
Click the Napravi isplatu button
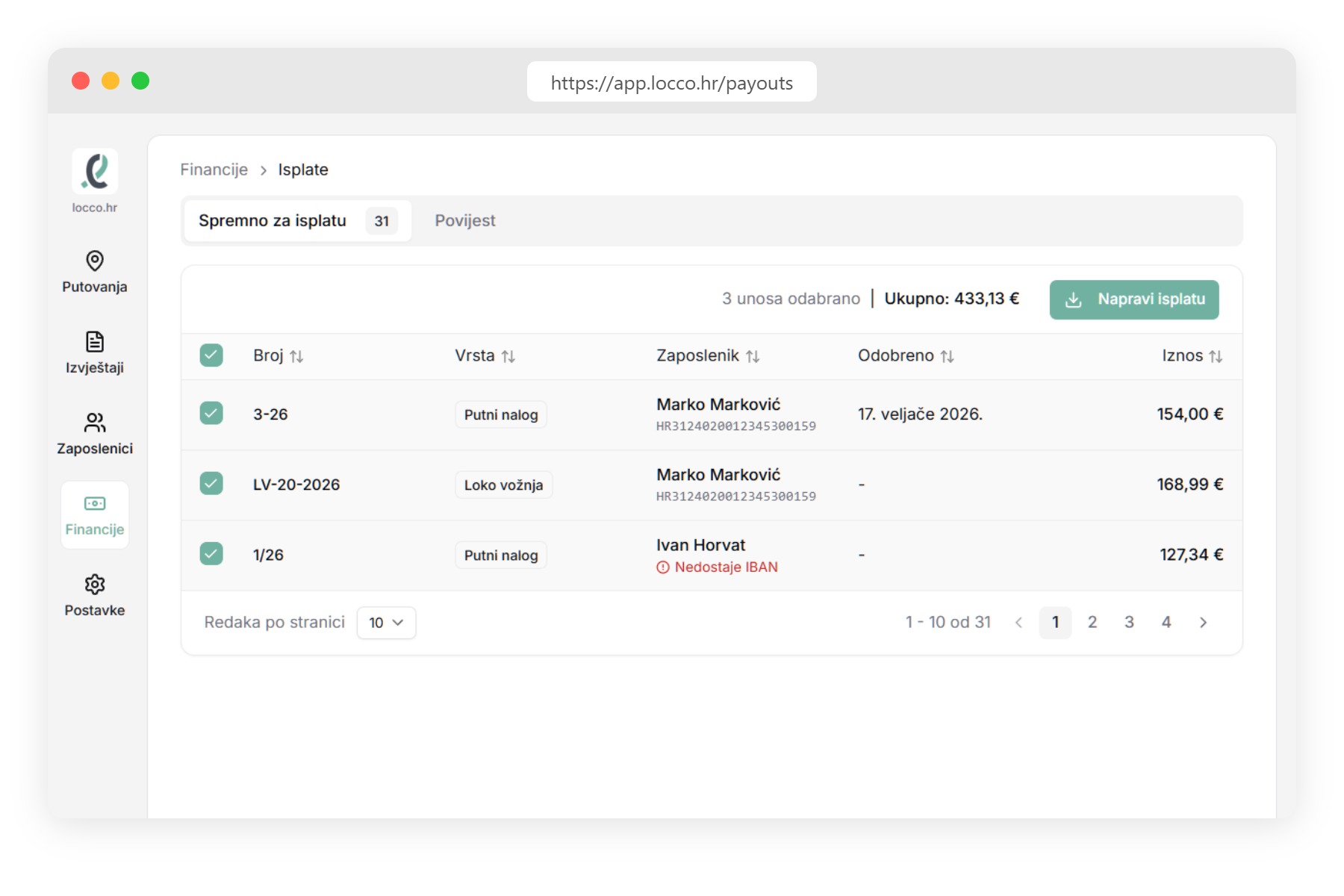[x=1133, y=299]
